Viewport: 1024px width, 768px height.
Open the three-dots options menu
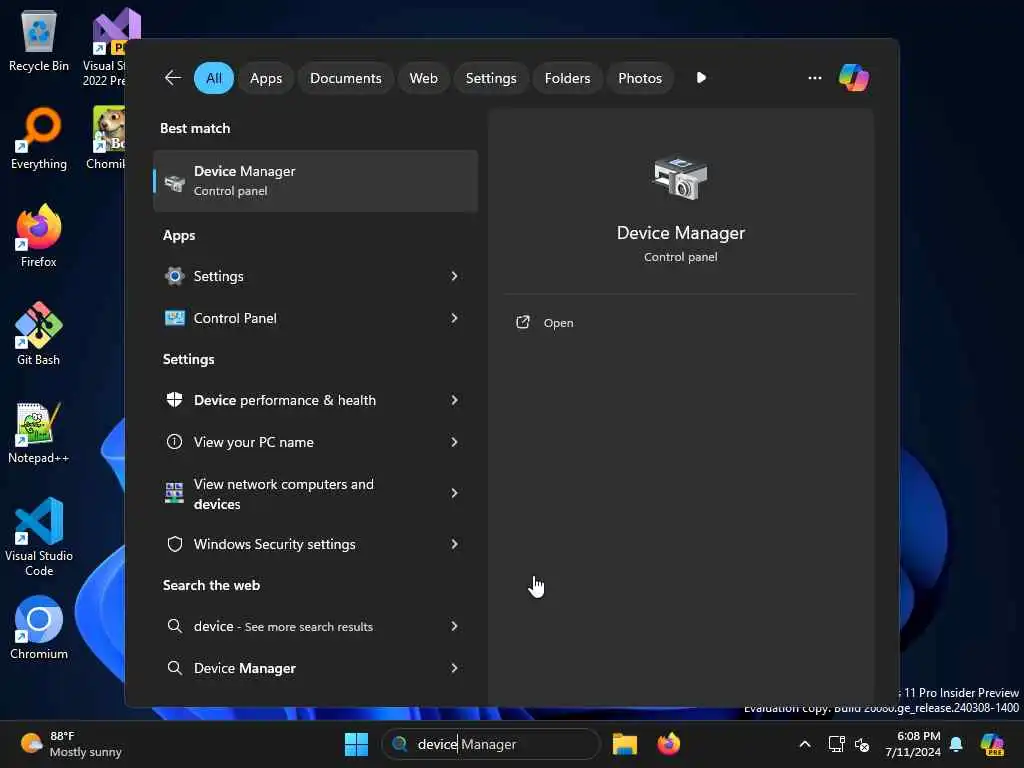814,78
